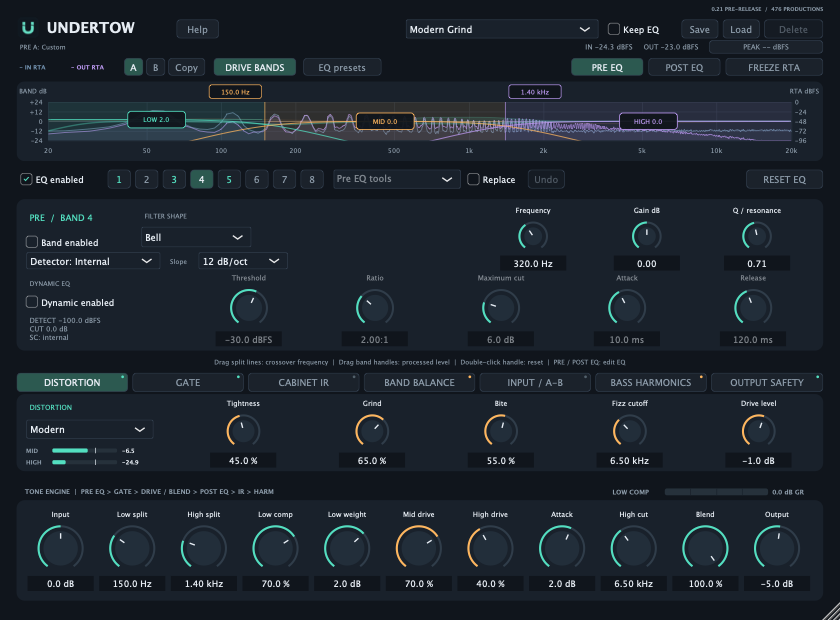
Task: Open the Detector: Internal dropdown
Action: [93, 261]
